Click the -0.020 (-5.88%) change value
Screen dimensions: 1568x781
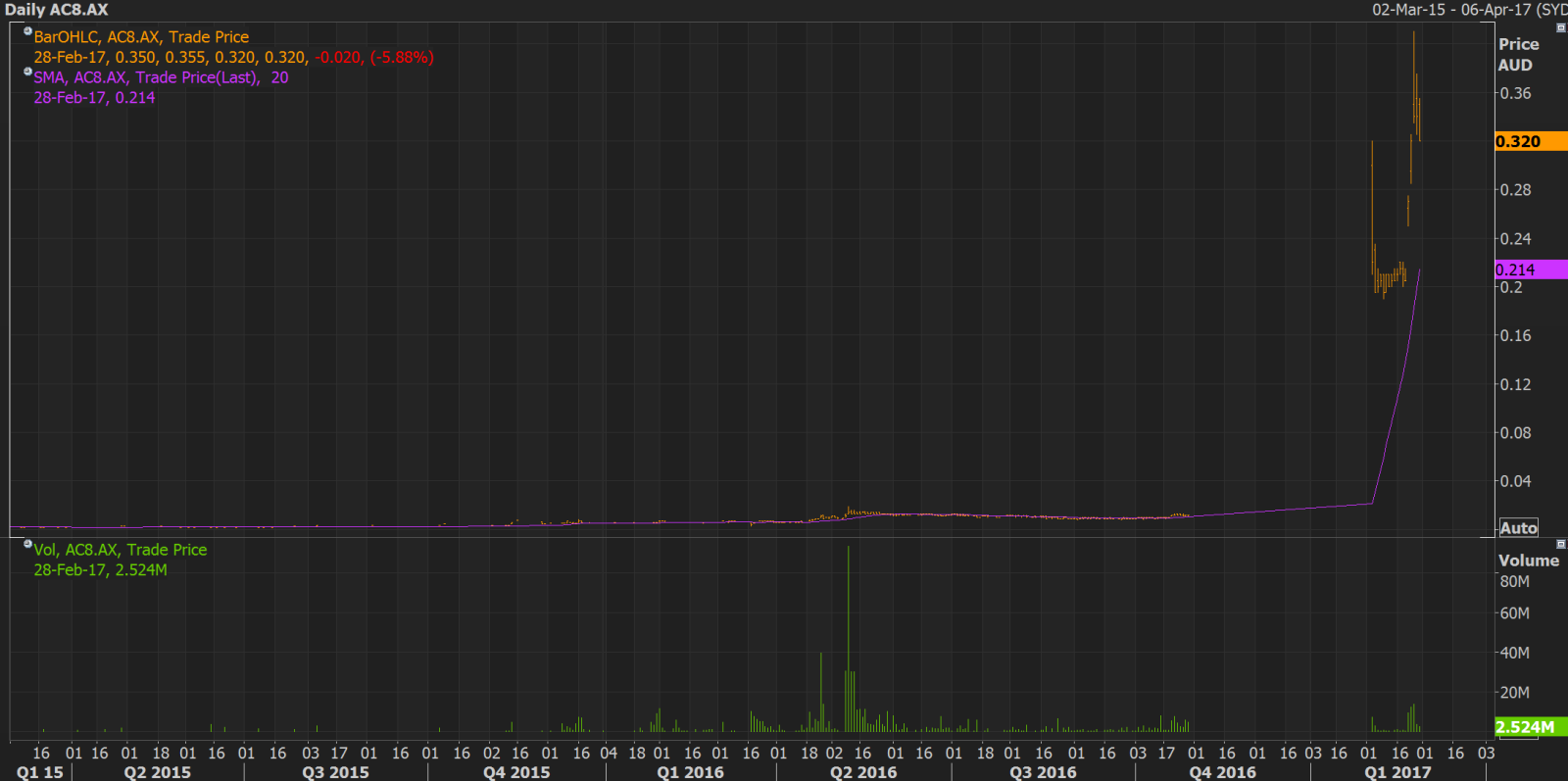point(374,58)
